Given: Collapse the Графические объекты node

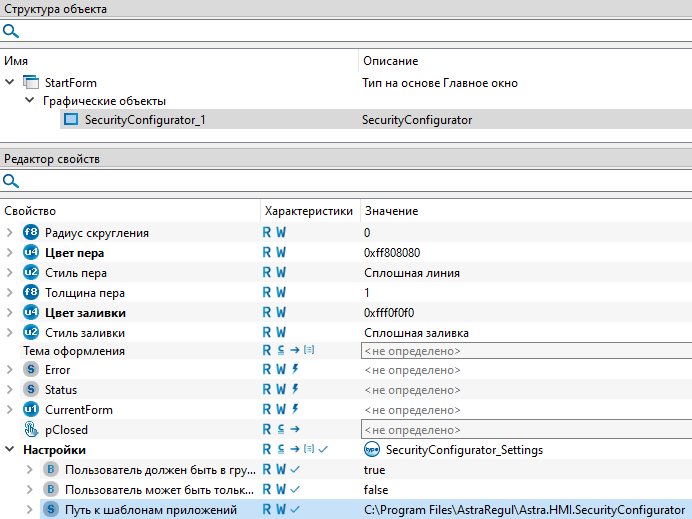Looking at the screenshot, I should tap(29, 101).
